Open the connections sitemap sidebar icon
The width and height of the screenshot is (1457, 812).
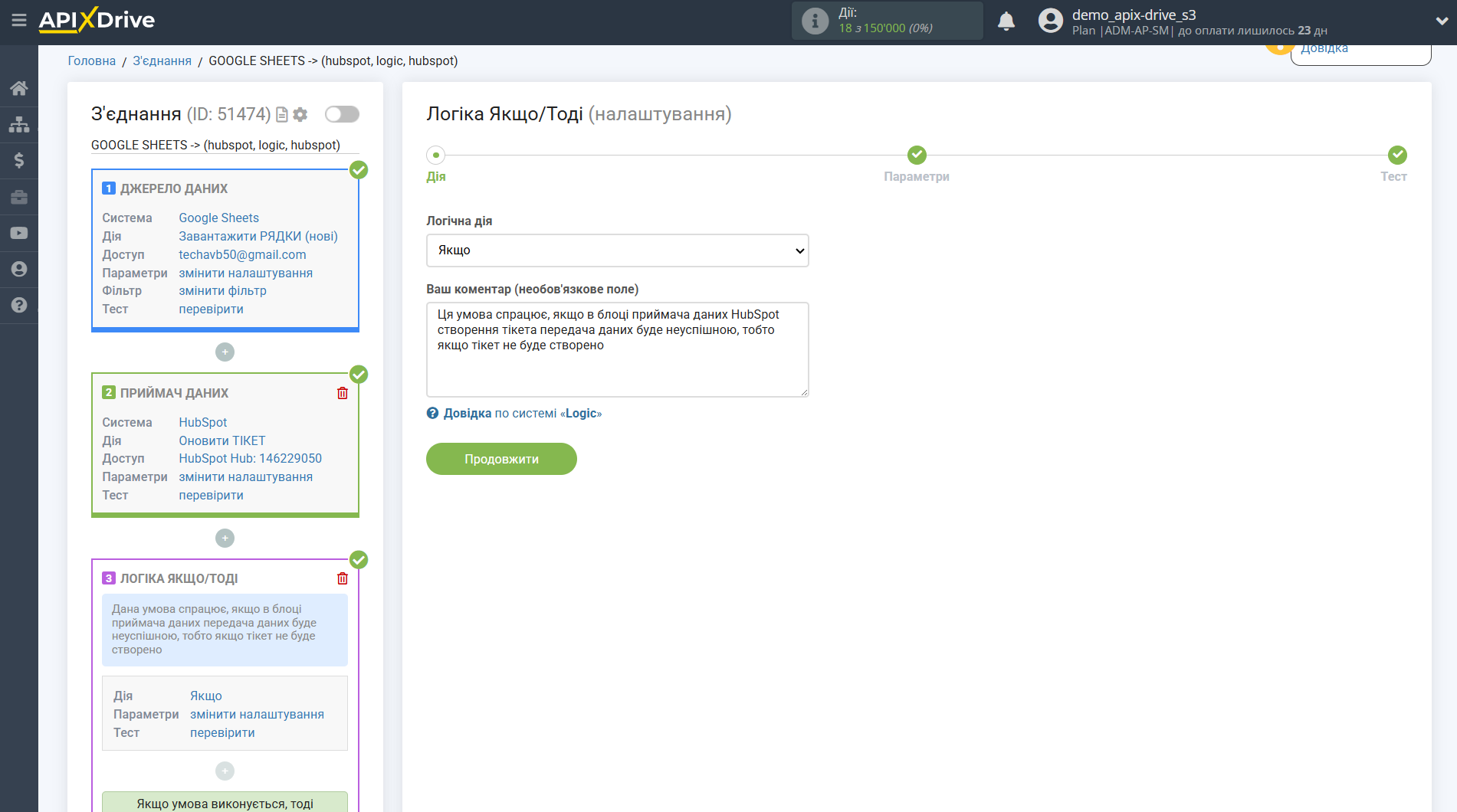[x=19, y=124]
